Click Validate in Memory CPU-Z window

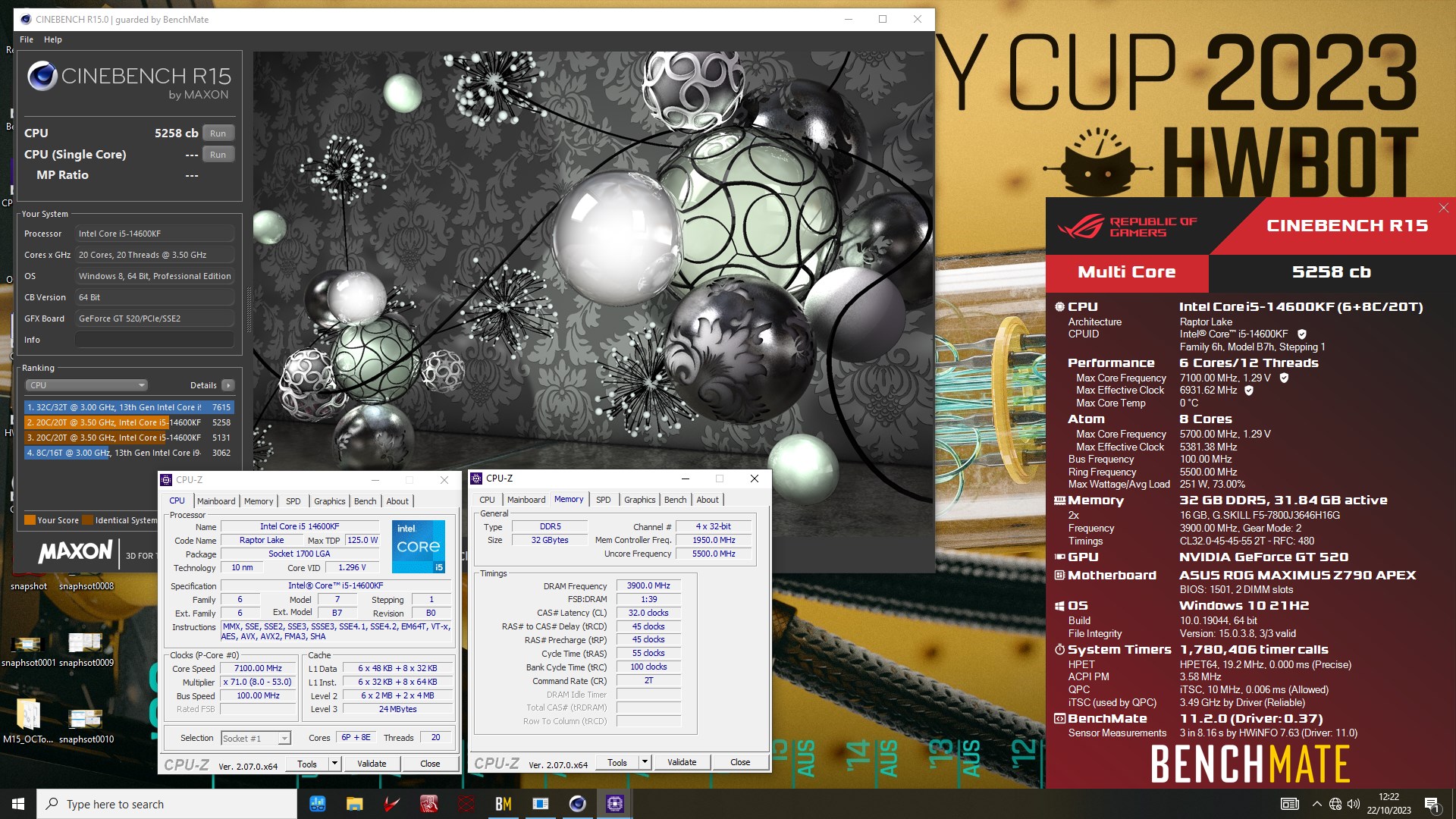point(682,762)
